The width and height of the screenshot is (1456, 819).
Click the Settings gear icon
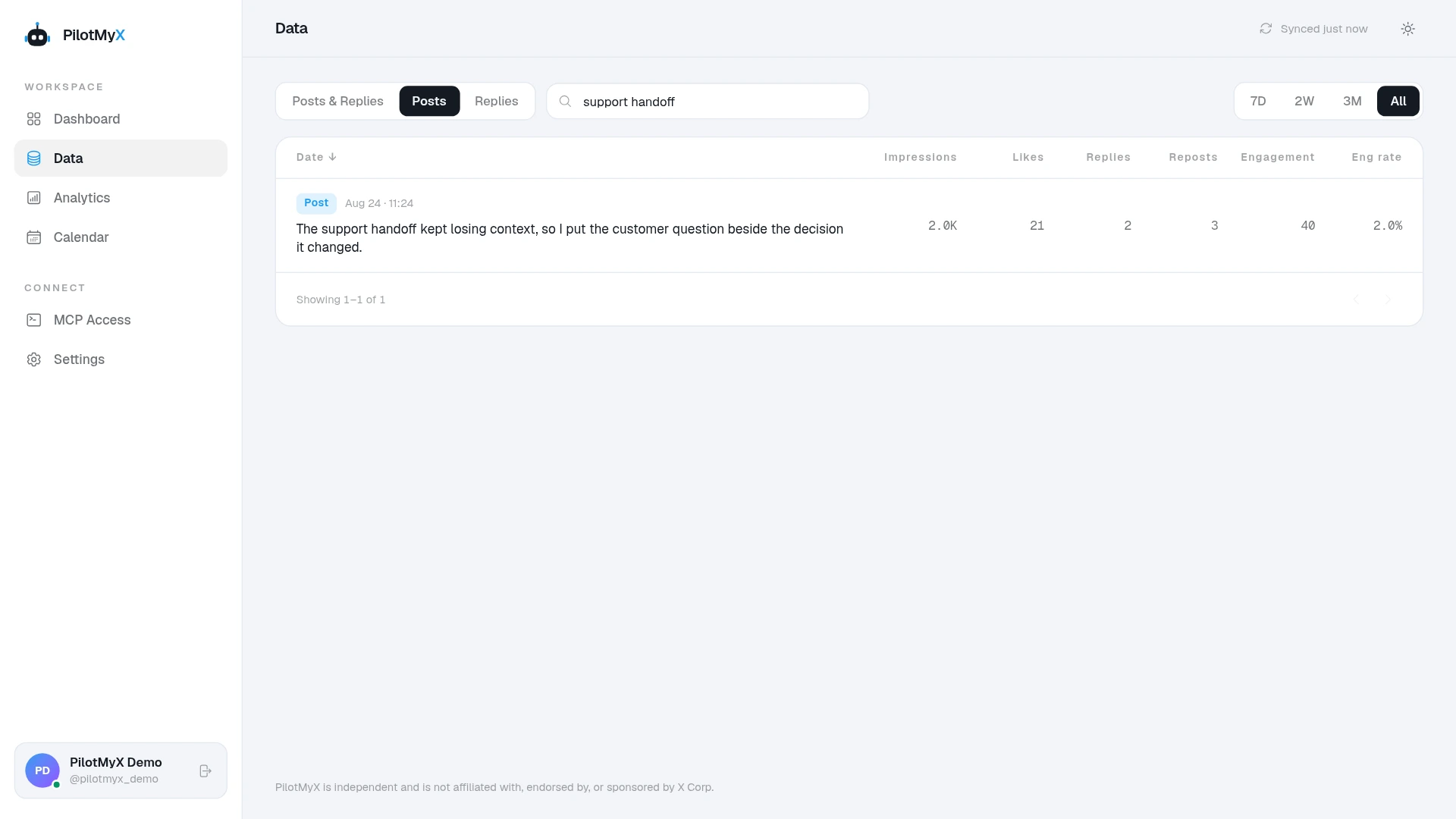[x=33, y=359]
